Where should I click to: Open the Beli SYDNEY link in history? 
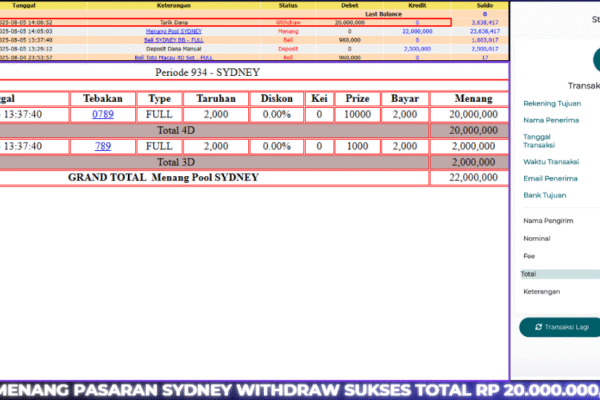click(174, 40)
